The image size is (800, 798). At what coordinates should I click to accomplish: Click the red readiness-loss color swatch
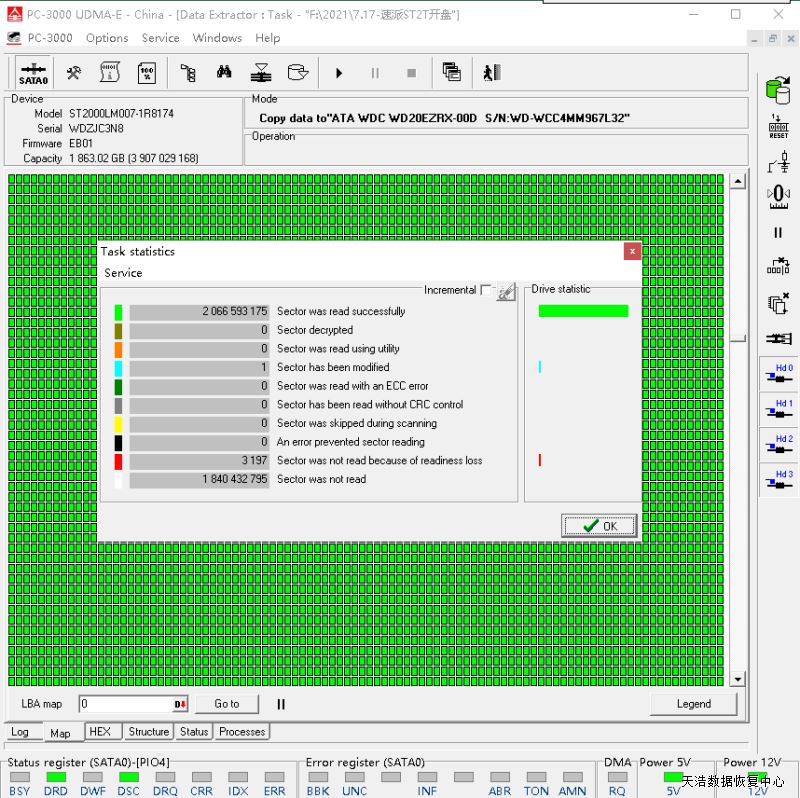pyautogui.click(x=118, y=461)
